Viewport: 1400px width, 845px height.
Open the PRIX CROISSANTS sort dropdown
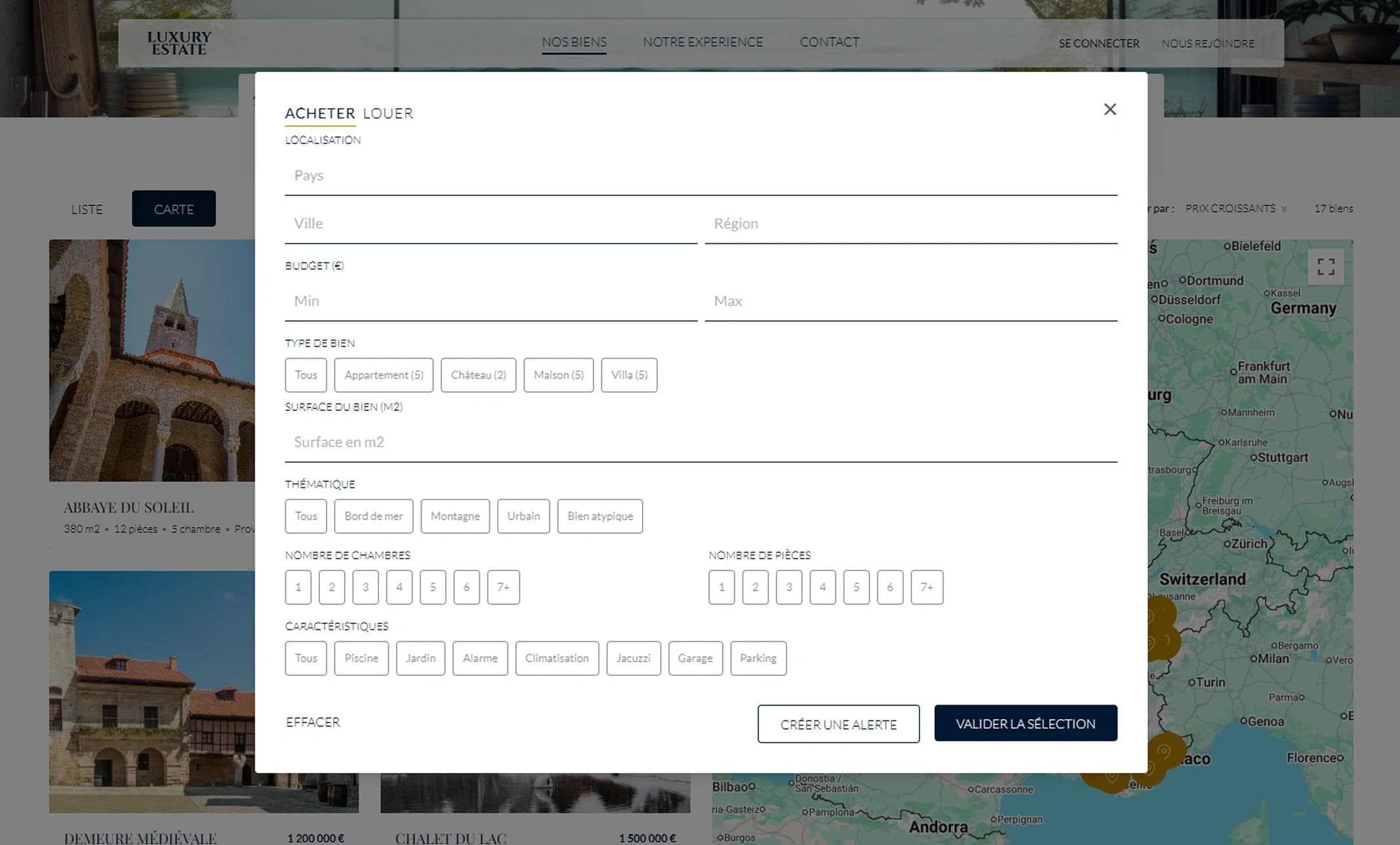1235,208
